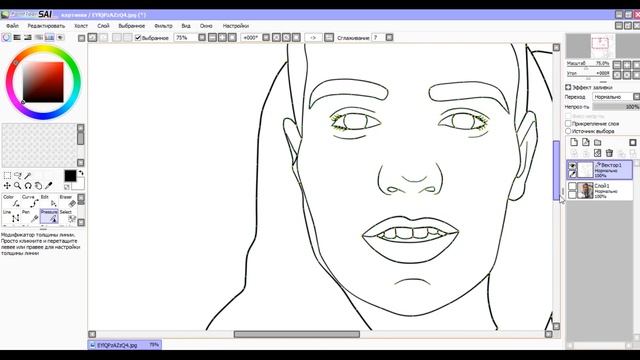
Task: Select the Rotate view tool
Action: pyautogui.click(x=28, y=186)
